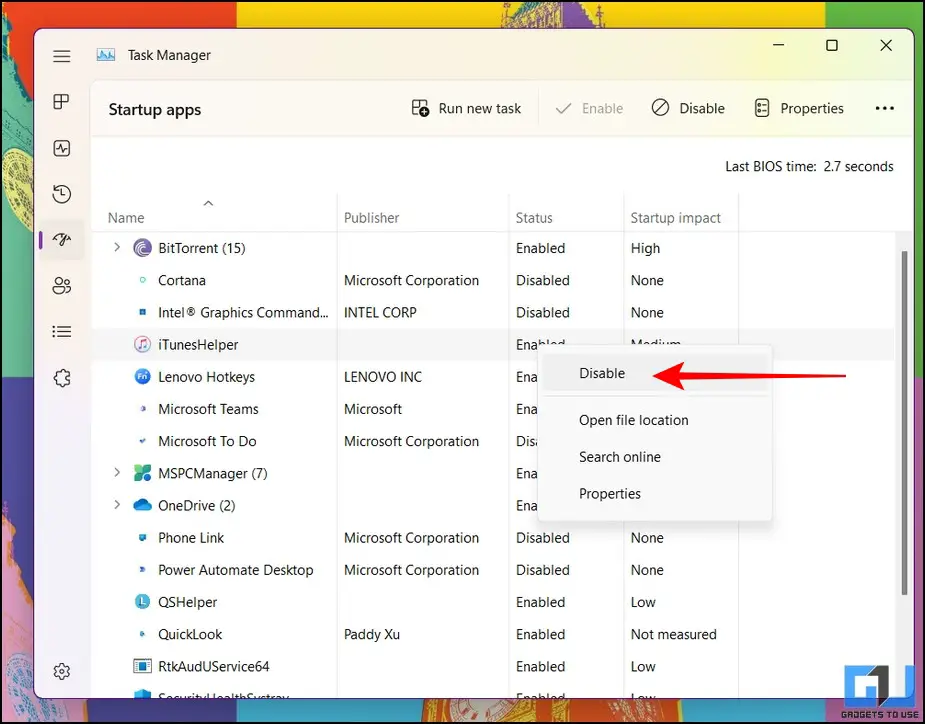Click the vertical scrollbar of the startup list
This screenshot has width=925, height=724.
pos(904,422)
